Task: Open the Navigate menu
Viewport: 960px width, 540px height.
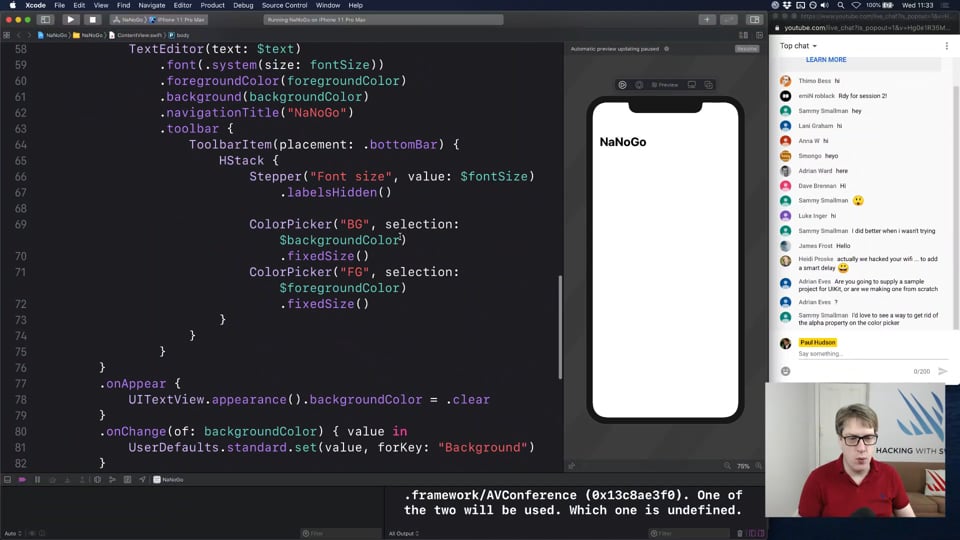Action: click(152, 5)
